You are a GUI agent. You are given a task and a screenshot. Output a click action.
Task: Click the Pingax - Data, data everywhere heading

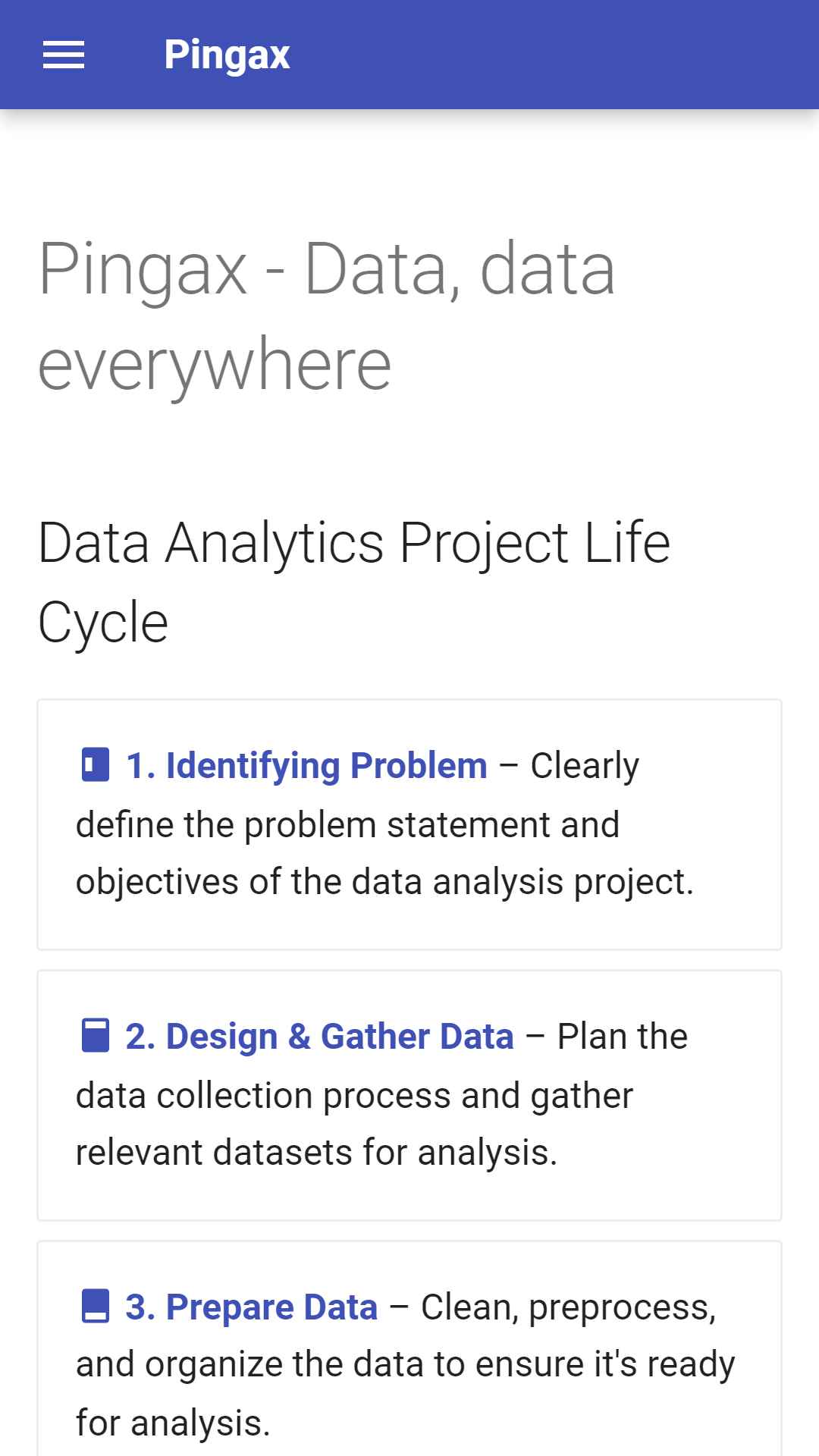[x=327, y=315]
